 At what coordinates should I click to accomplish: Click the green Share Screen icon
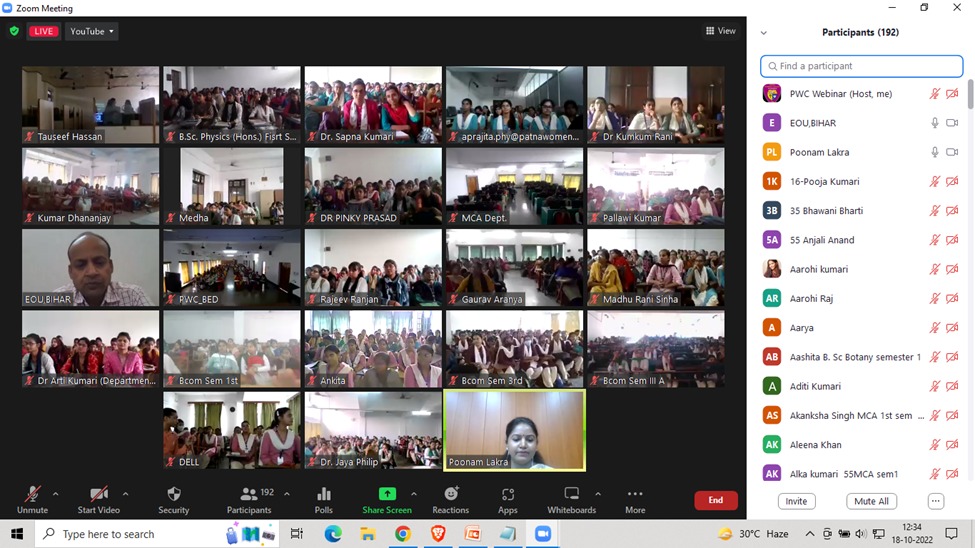point(386,494)
